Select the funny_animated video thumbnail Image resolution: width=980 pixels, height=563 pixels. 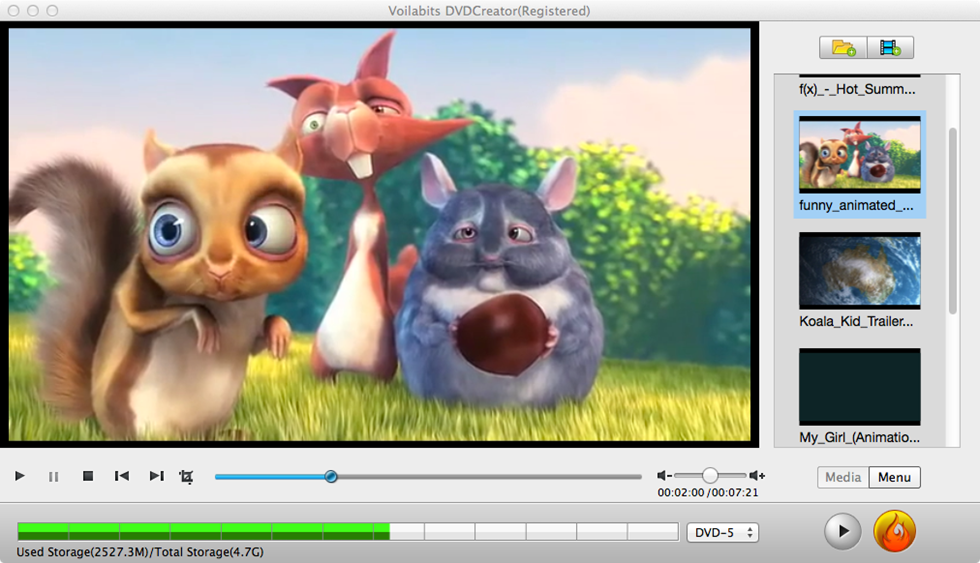click(x=859, y=154)
